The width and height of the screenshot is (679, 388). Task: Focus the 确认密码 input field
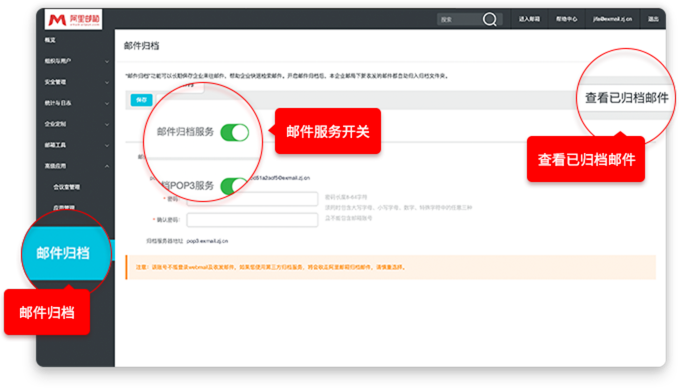[252, 220]
